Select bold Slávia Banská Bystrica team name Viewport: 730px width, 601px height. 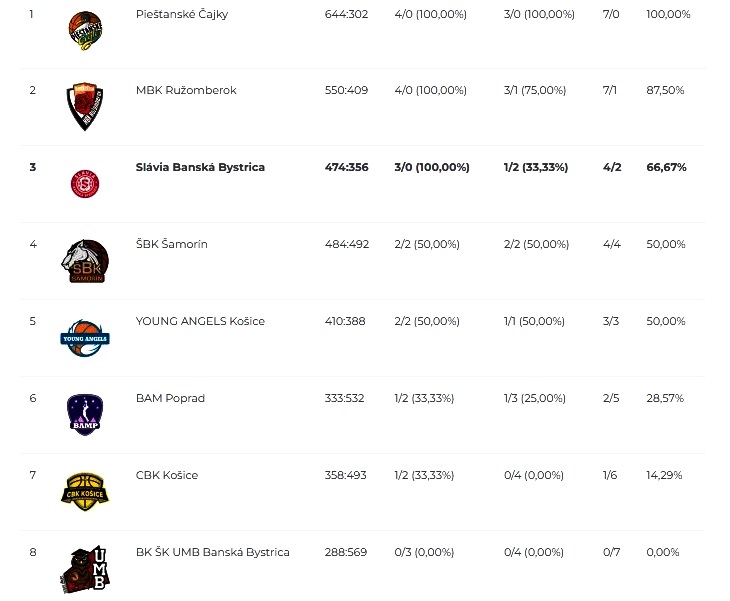pos(200,167)
